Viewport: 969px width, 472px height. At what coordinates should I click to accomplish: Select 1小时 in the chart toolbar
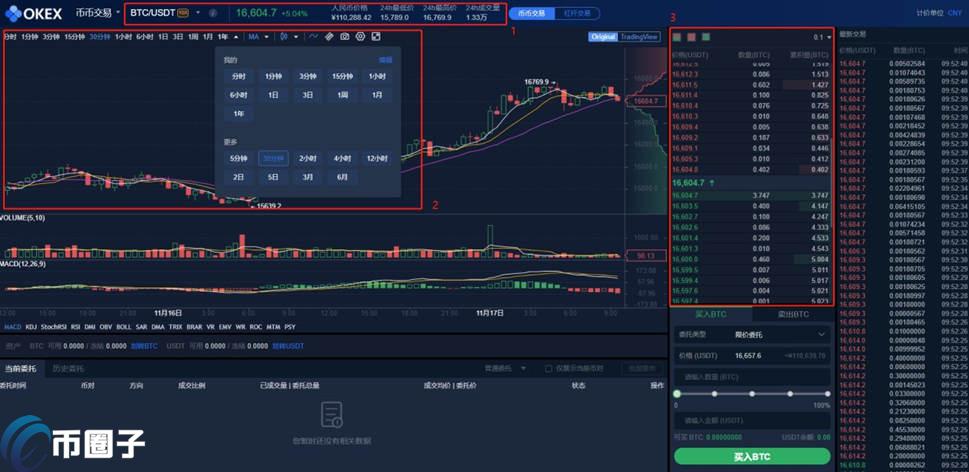click(124, 37)
